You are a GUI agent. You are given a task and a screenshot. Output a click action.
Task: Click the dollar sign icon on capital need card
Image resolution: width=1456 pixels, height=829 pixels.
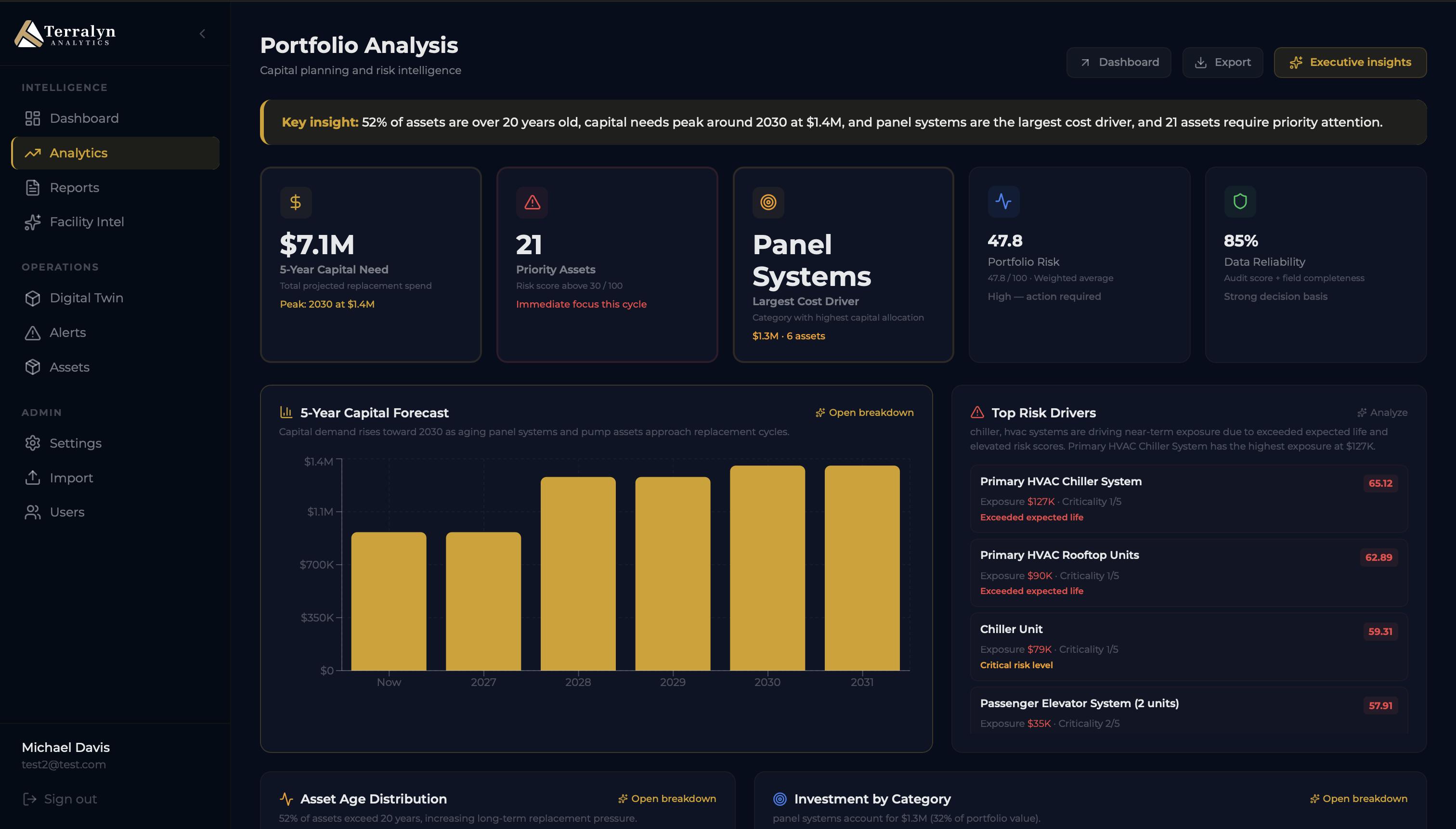[x=296, y=202]
